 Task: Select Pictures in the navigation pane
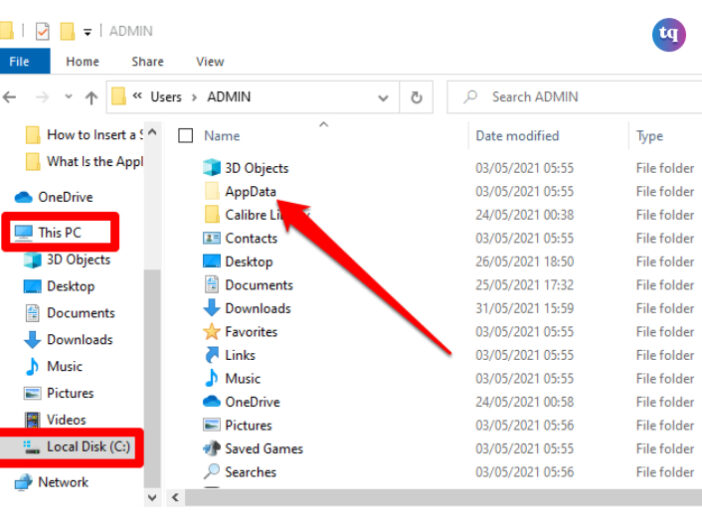tap(59, 393)
